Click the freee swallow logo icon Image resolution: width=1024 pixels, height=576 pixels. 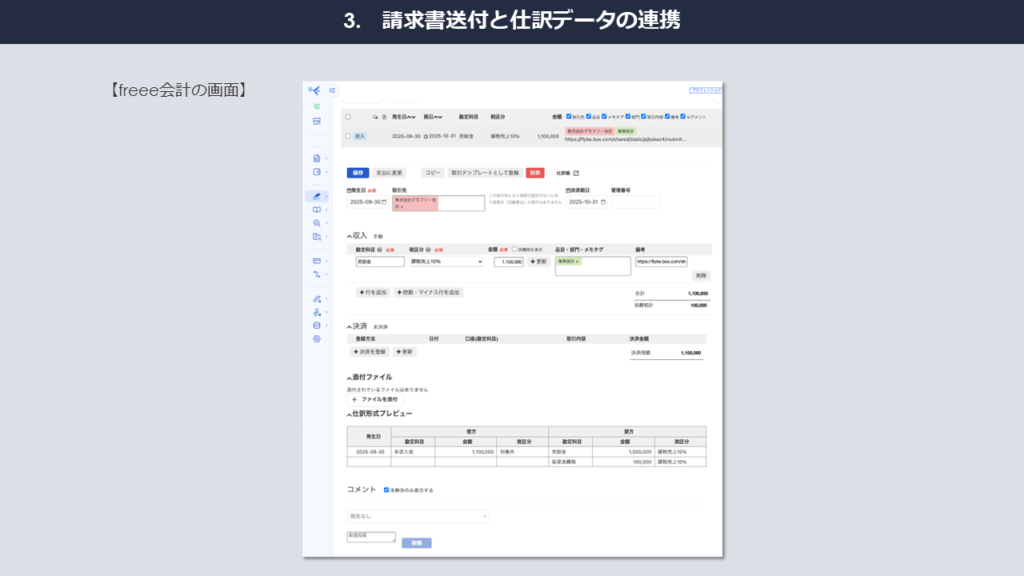click(315, 91)
